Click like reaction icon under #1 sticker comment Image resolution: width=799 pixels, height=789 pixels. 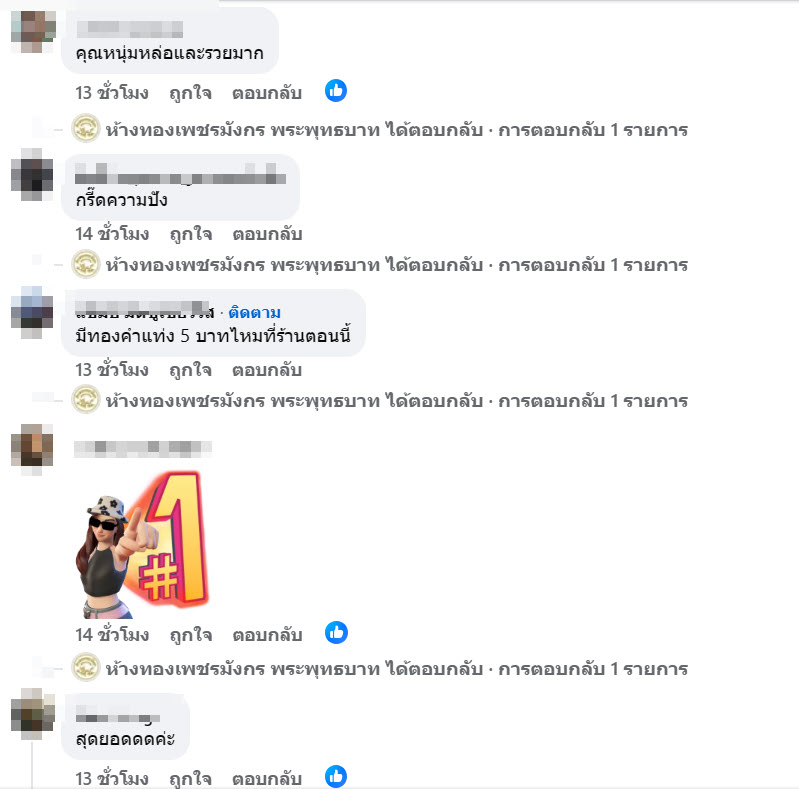coord(336,633)
